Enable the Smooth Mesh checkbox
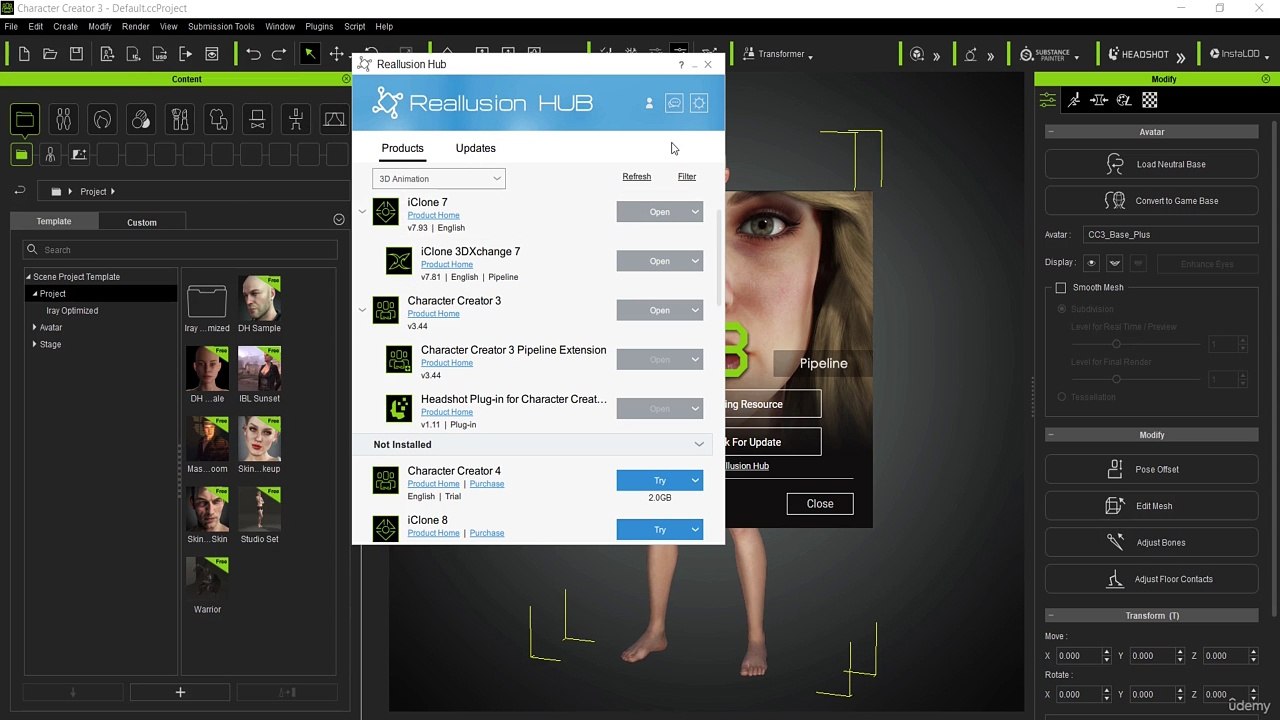Screen dimensions: 1280x720 coord(1061,288)
